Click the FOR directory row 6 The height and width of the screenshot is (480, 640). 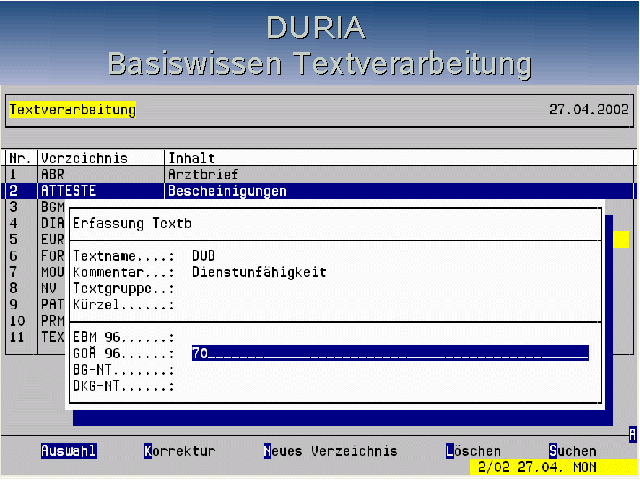click(x=36, y=256)
